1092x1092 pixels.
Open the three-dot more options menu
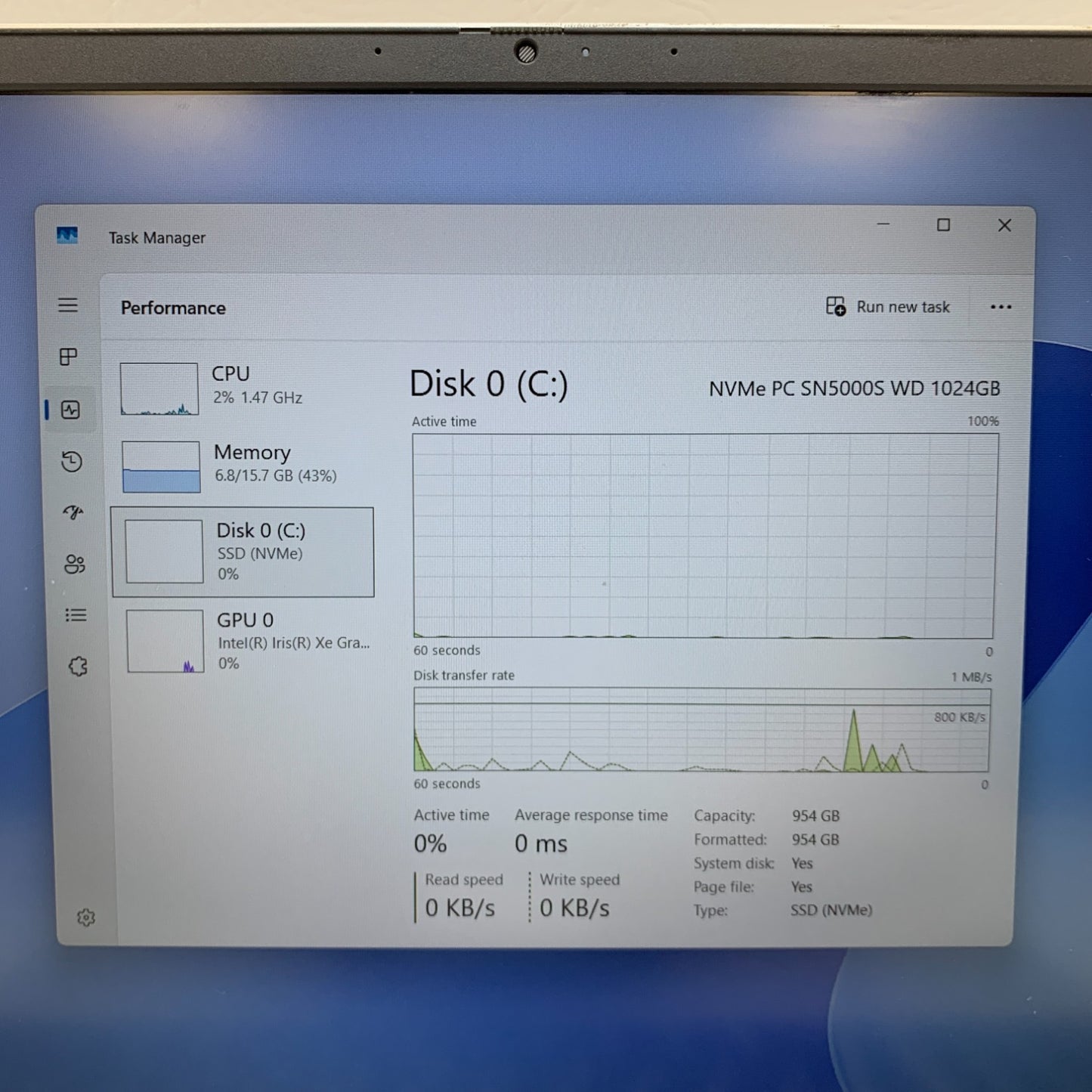tap(1001, 307)
